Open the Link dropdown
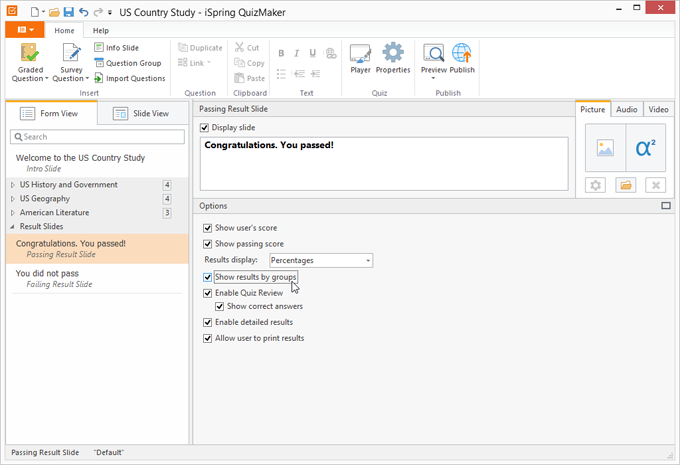Image resolution: width=680 pixels, height=465 pixels. [x=194, y=63]
